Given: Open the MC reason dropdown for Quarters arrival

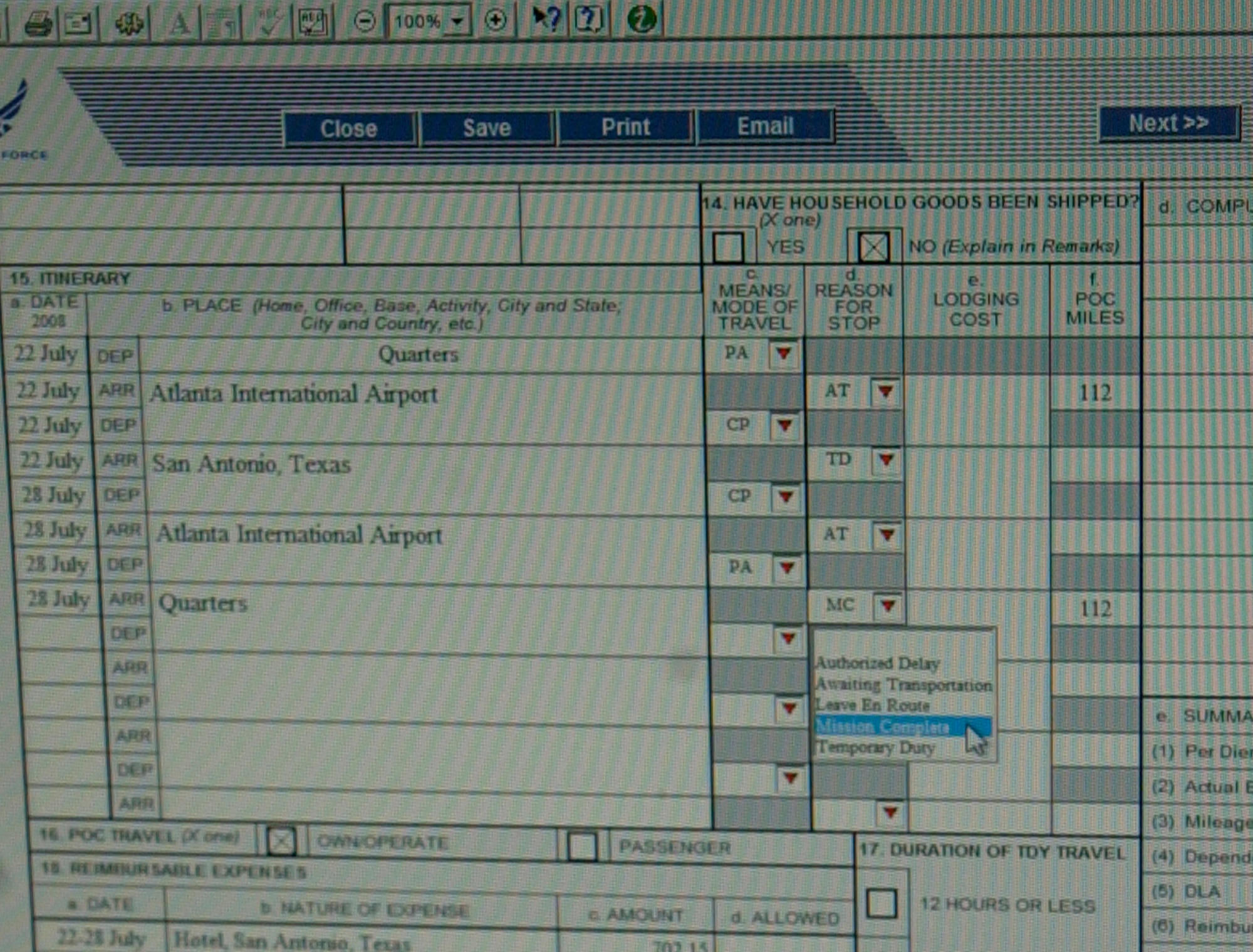Looking at the screenshot, I should (x=888, y=606).
